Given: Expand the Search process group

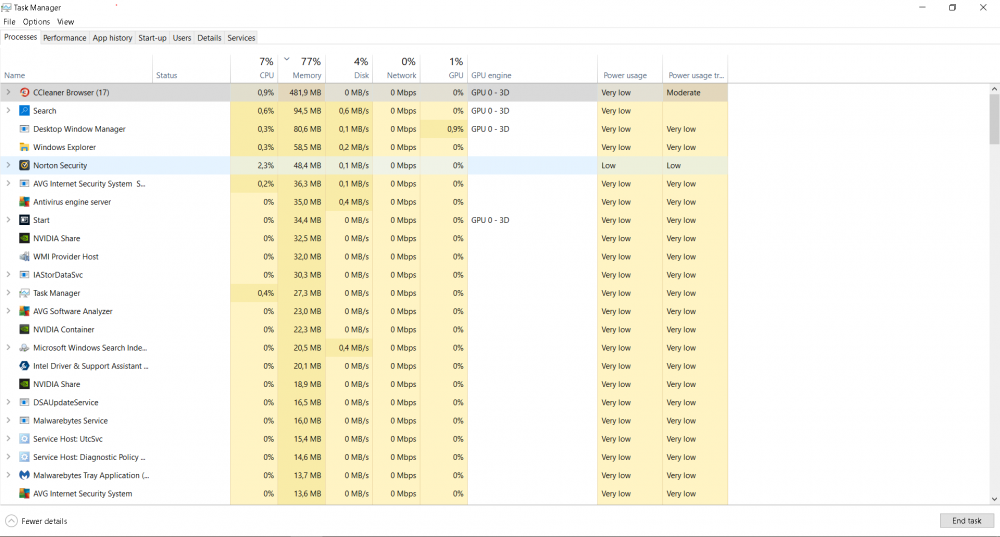Looking at the screenshot, I should coord(8,111).
